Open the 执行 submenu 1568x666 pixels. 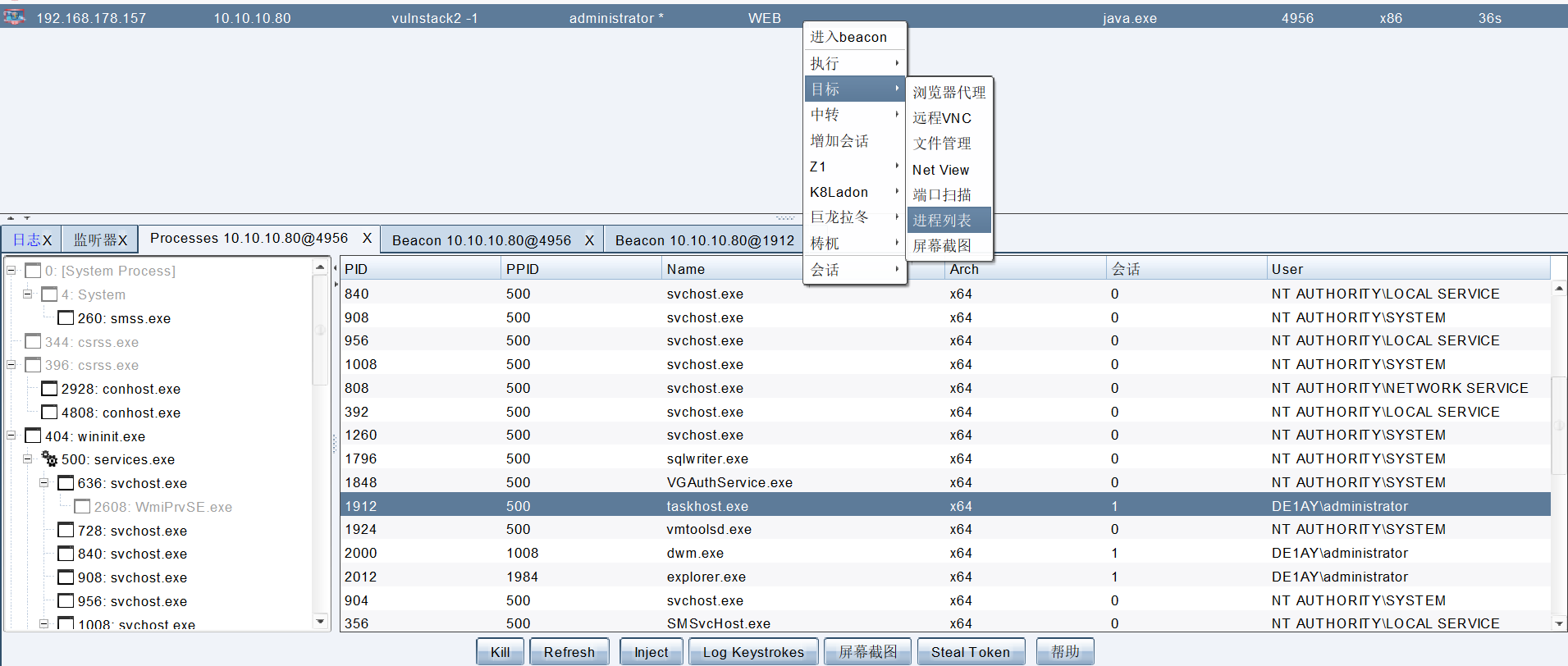tap(855, 63)
